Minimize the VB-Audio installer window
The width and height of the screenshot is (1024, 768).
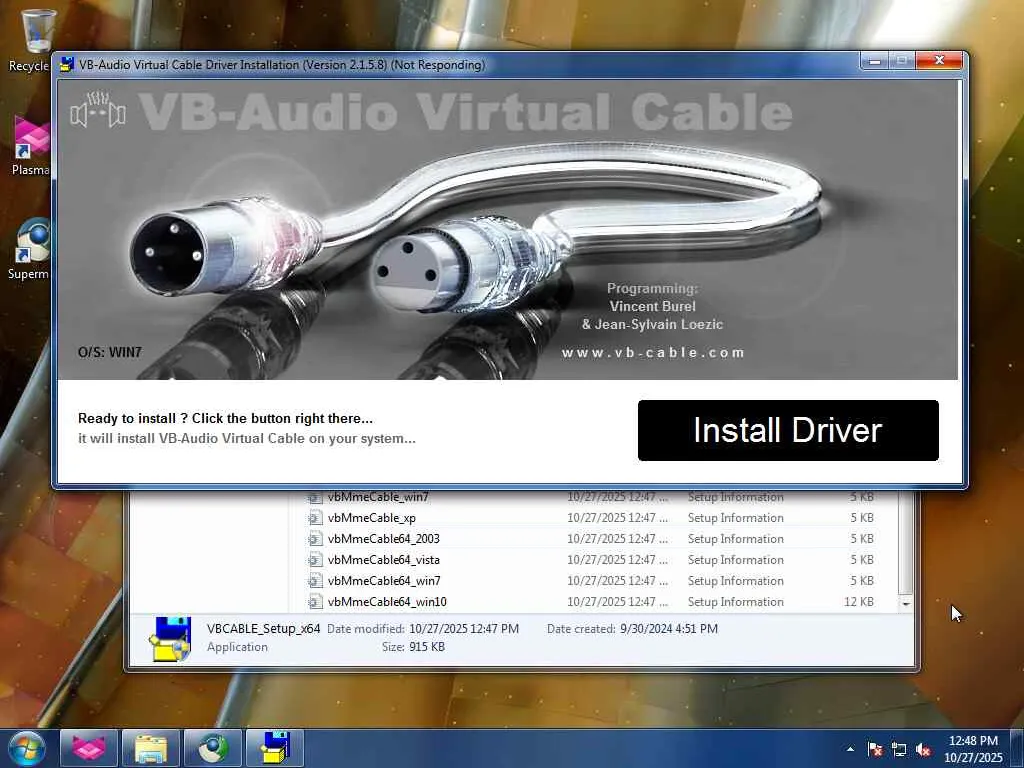[x=874, y=61]
